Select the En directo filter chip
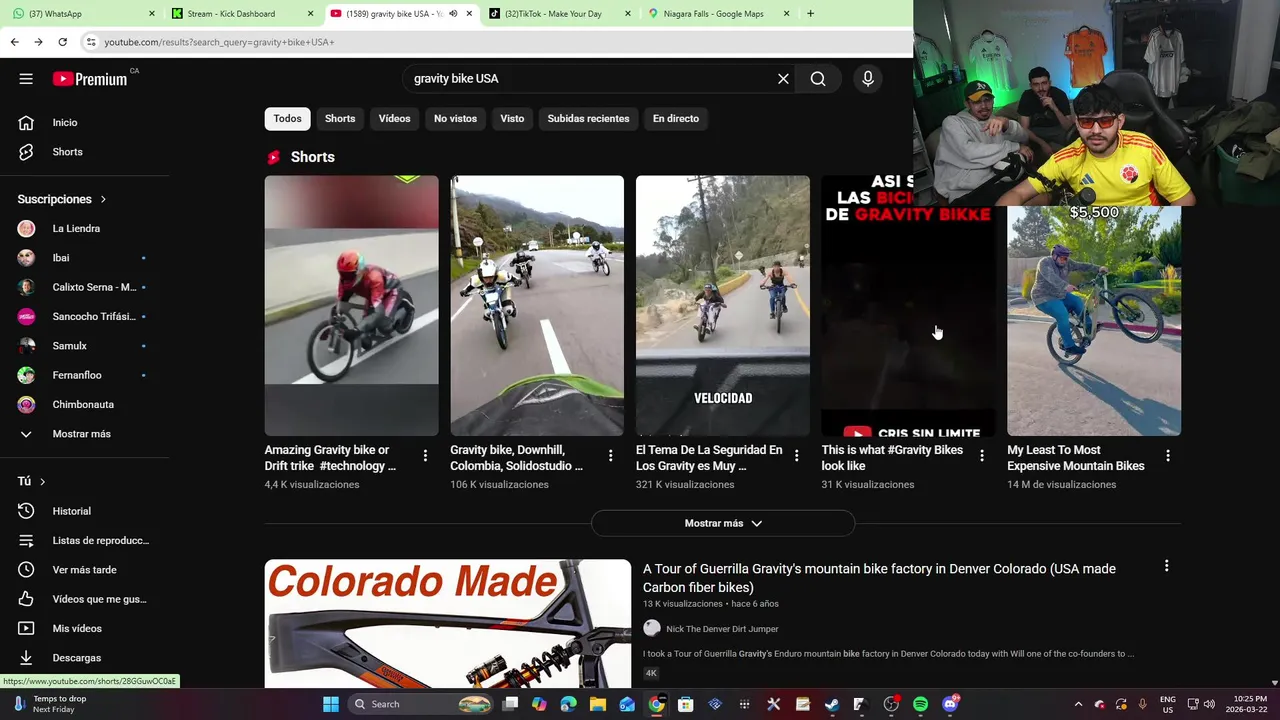 click(676, 119)
